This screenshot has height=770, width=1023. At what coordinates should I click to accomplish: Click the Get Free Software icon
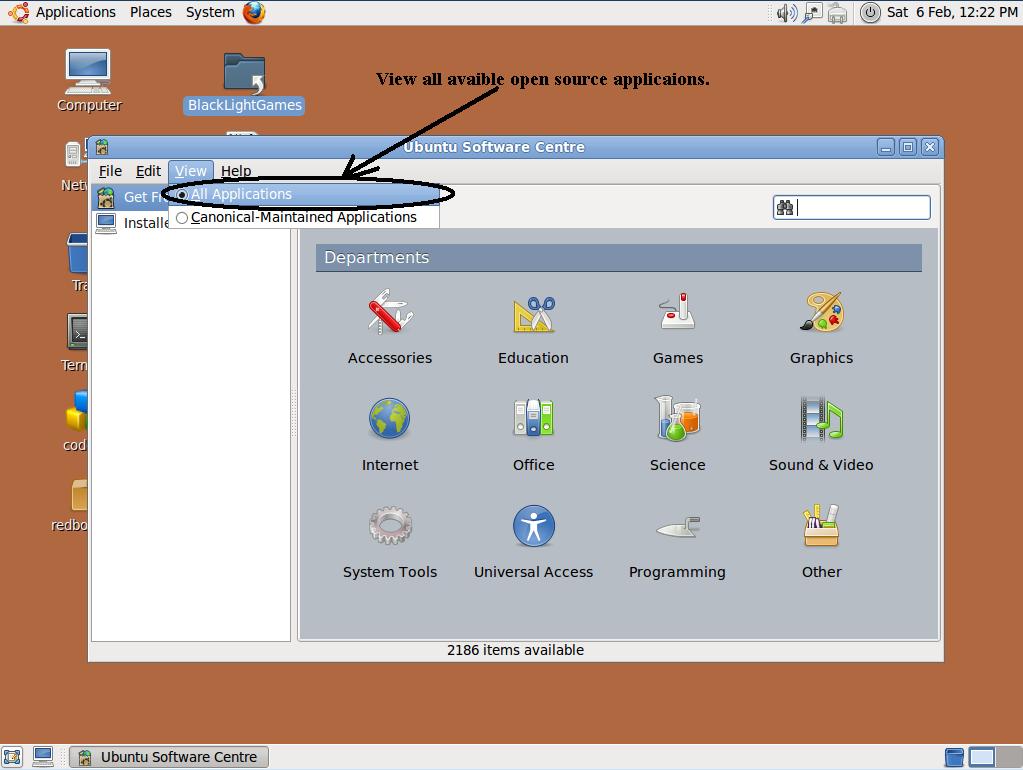(106, 197)
